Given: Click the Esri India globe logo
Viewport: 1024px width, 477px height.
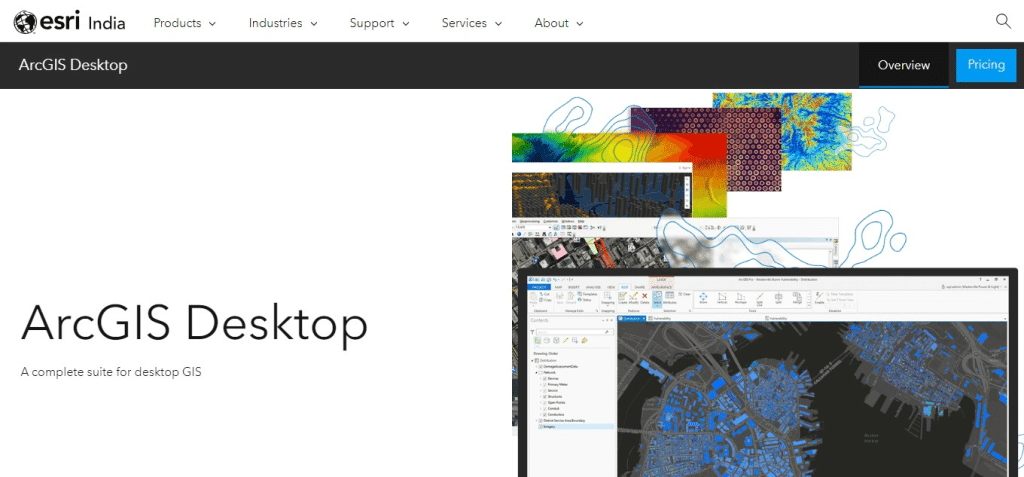Looking at the screenshot, I should point(25,23).
